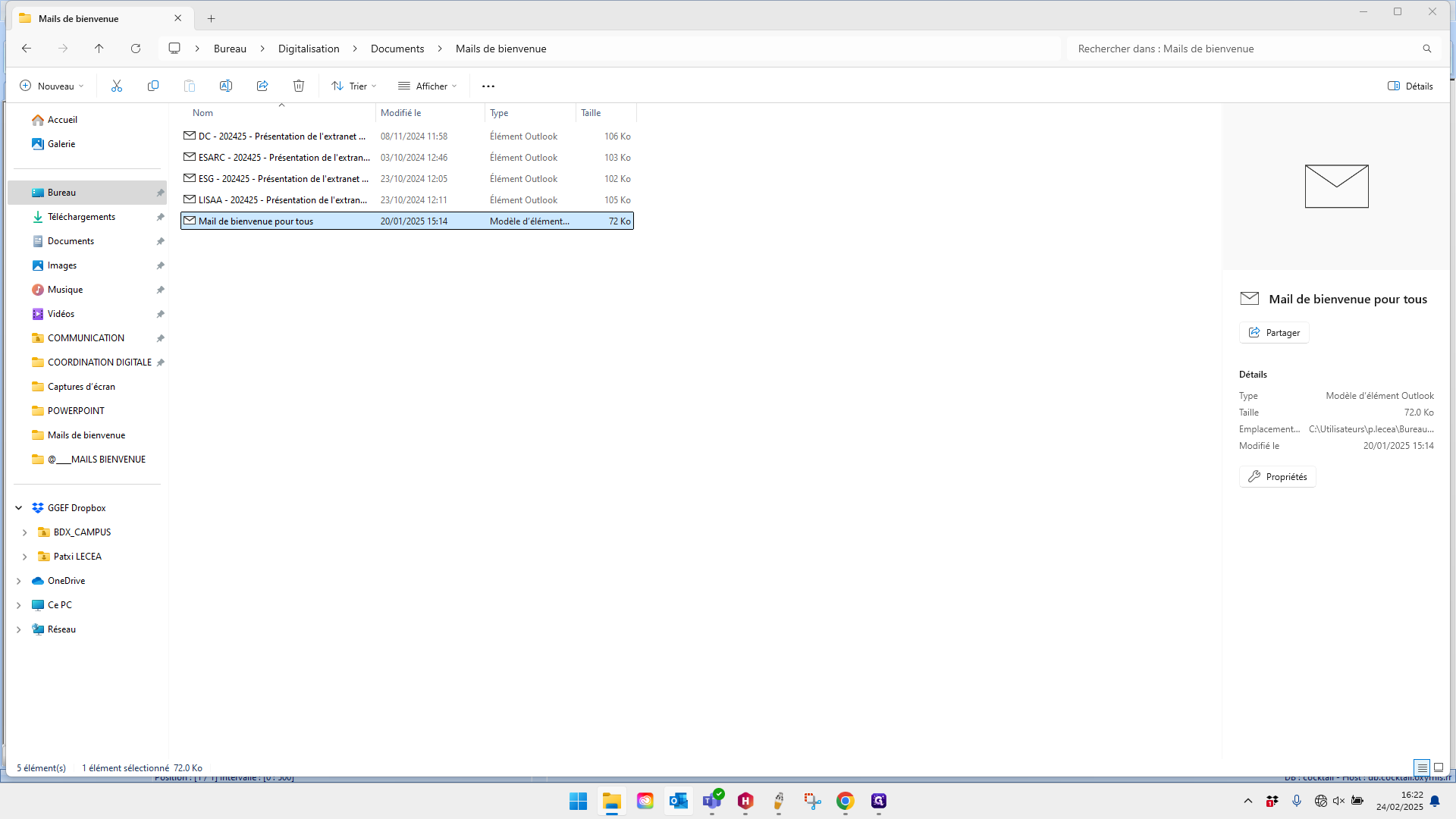The image size is (1456, 819).
Task: Sort by the Taille column header
Action: coord(606,113)
